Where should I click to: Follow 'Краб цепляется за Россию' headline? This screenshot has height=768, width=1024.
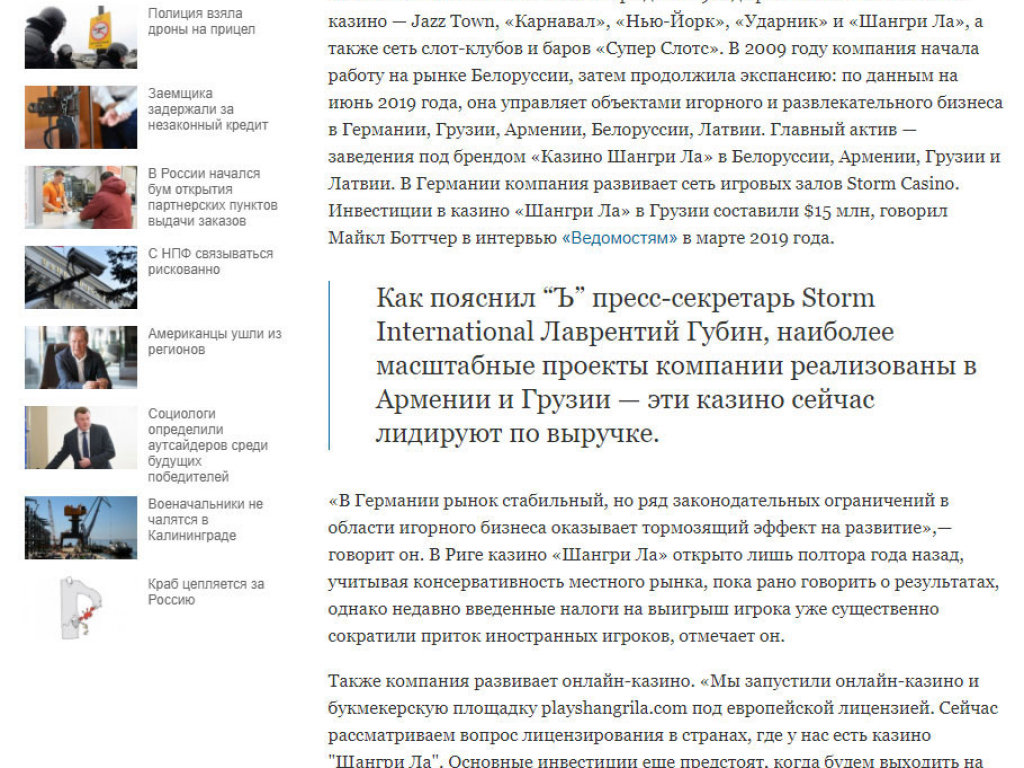click(x=205, y=592)
